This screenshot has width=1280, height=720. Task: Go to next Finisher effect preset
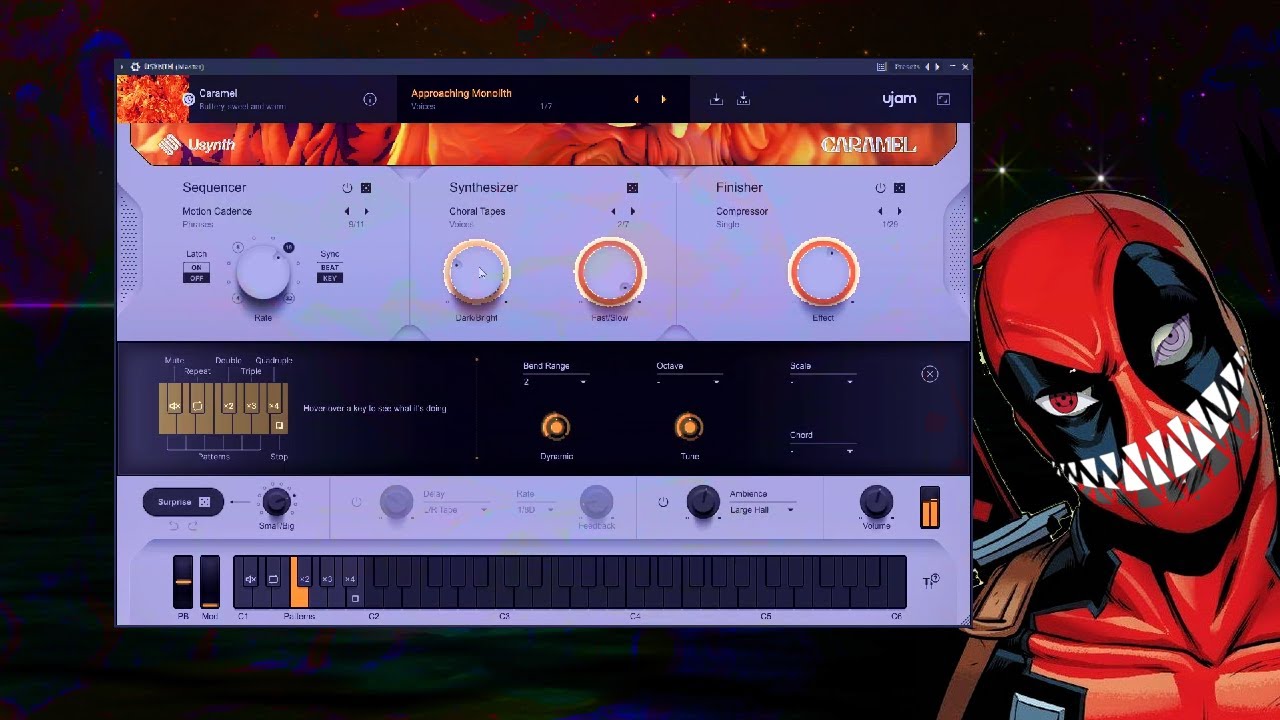pyautogui.click(x=899, y=211)
